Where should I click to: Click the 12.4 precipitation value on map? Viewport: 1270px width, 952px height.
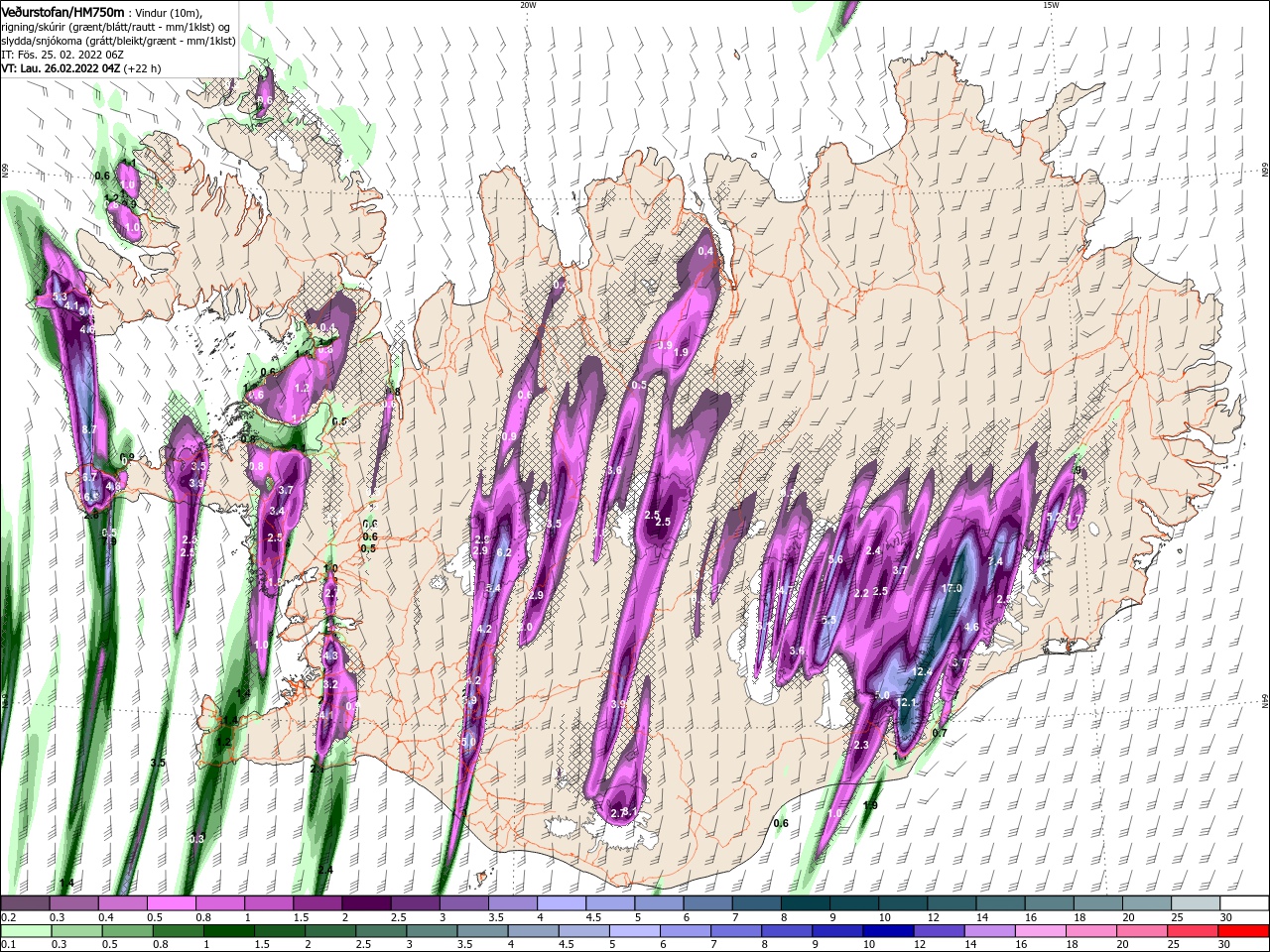click(922, 671)
